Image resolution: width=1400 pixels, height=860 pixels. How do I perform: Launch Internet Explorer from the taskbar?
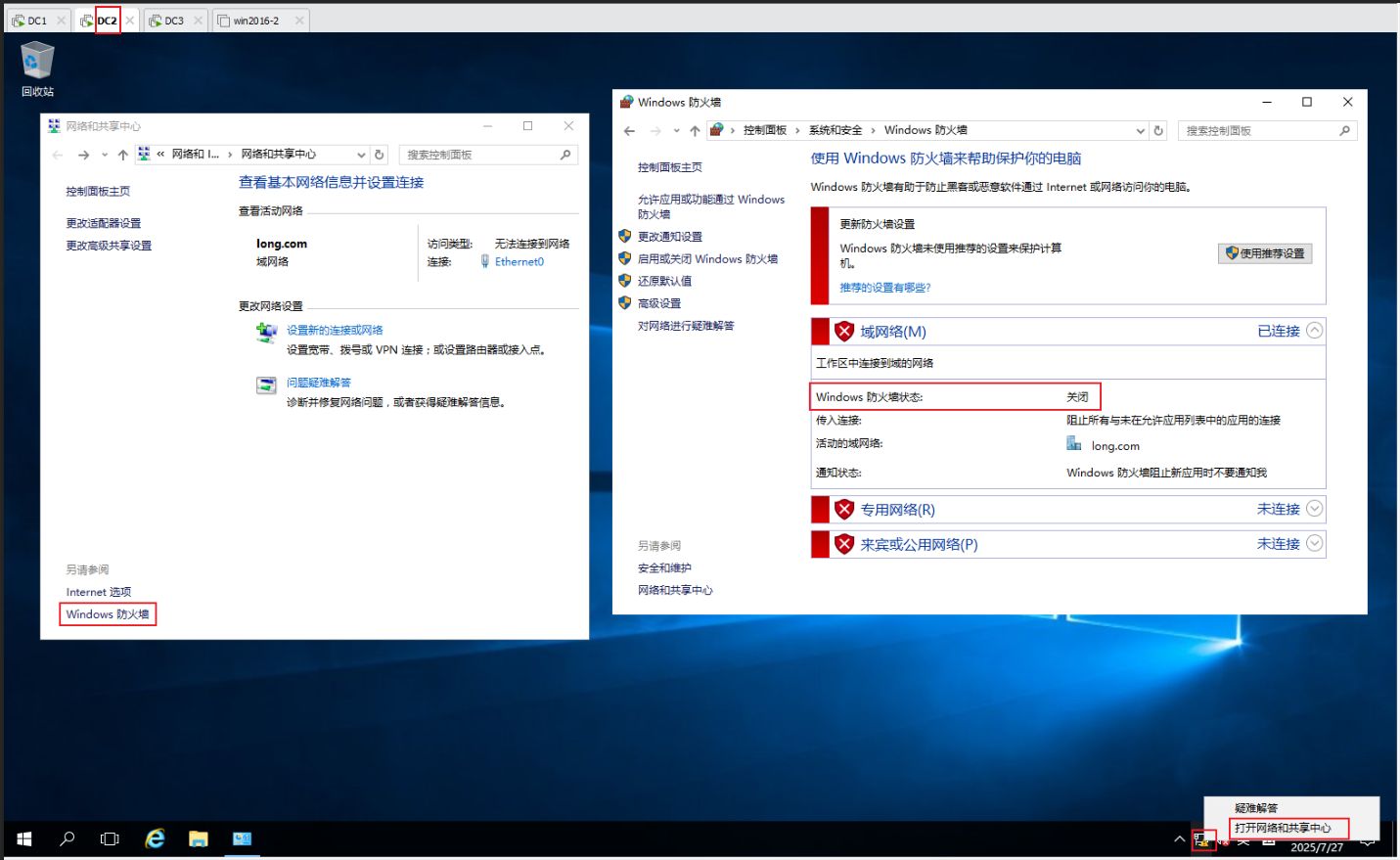click(x=155, y=839)
